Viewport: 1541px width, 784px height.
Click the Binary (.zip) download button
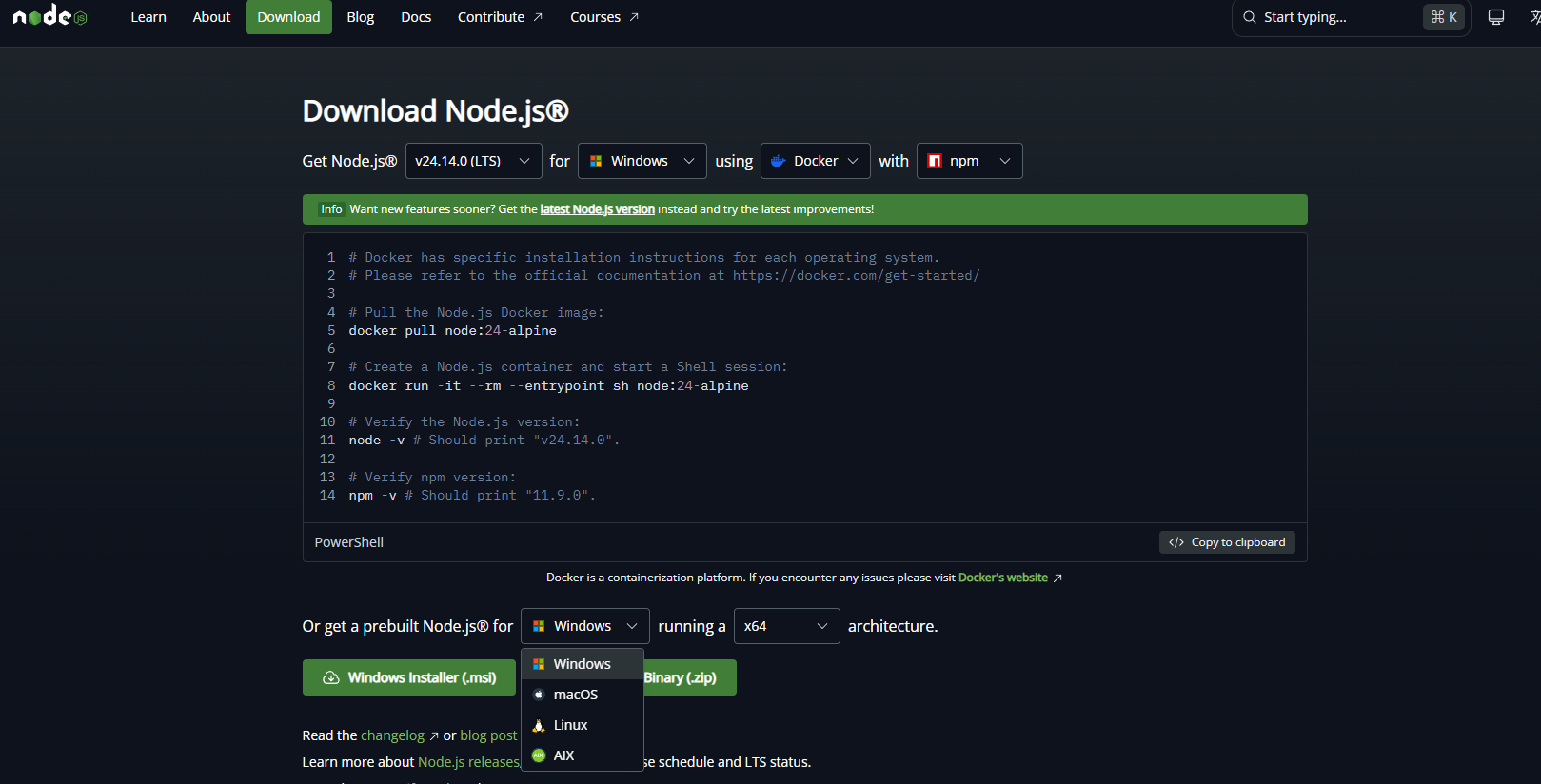click(x=690, y=677)
